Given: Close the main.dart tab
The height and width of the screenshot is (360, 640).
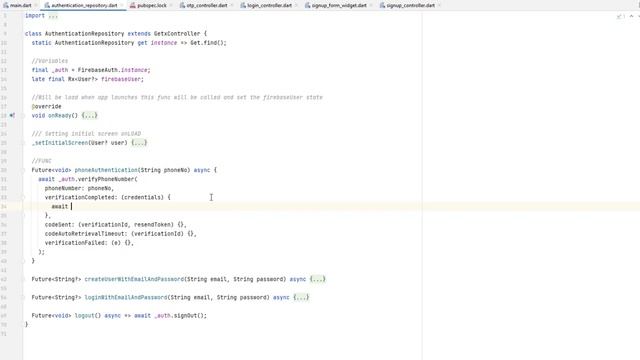Looking at the screenshot, I should click(x=36, y=5).
